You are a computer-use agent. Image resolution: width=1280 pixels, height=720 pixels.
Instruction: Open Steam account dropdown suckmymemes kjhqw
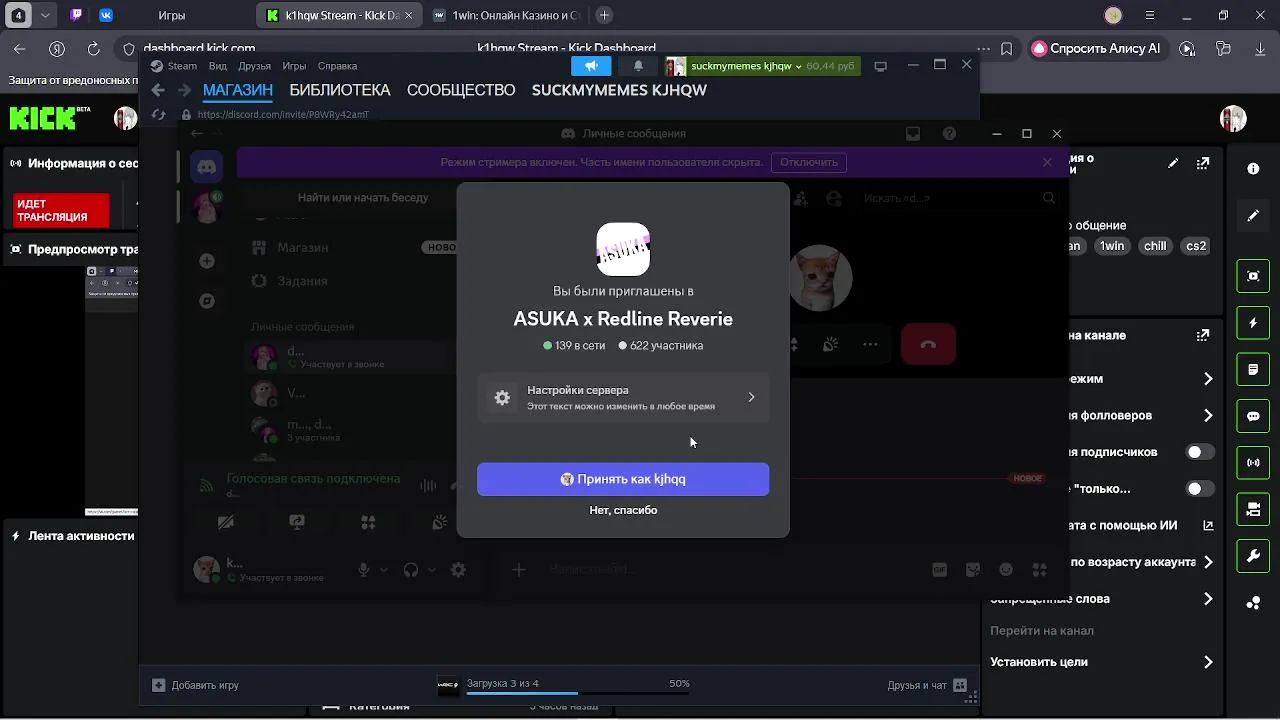pyautogui.click(x=761, y=66)
